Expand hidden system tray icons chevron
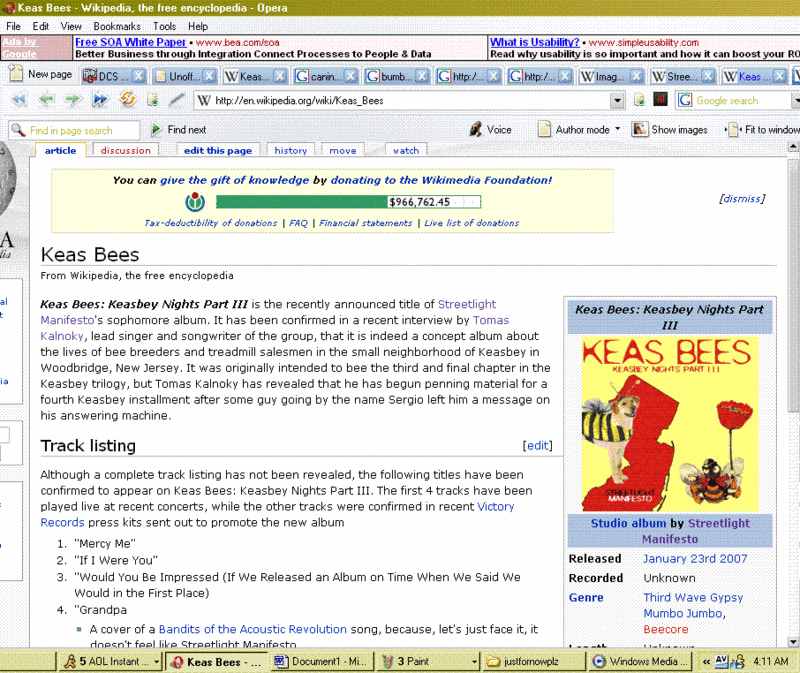Screen dimensions: 800x673 pyautogui.click(x=706, y=662)
